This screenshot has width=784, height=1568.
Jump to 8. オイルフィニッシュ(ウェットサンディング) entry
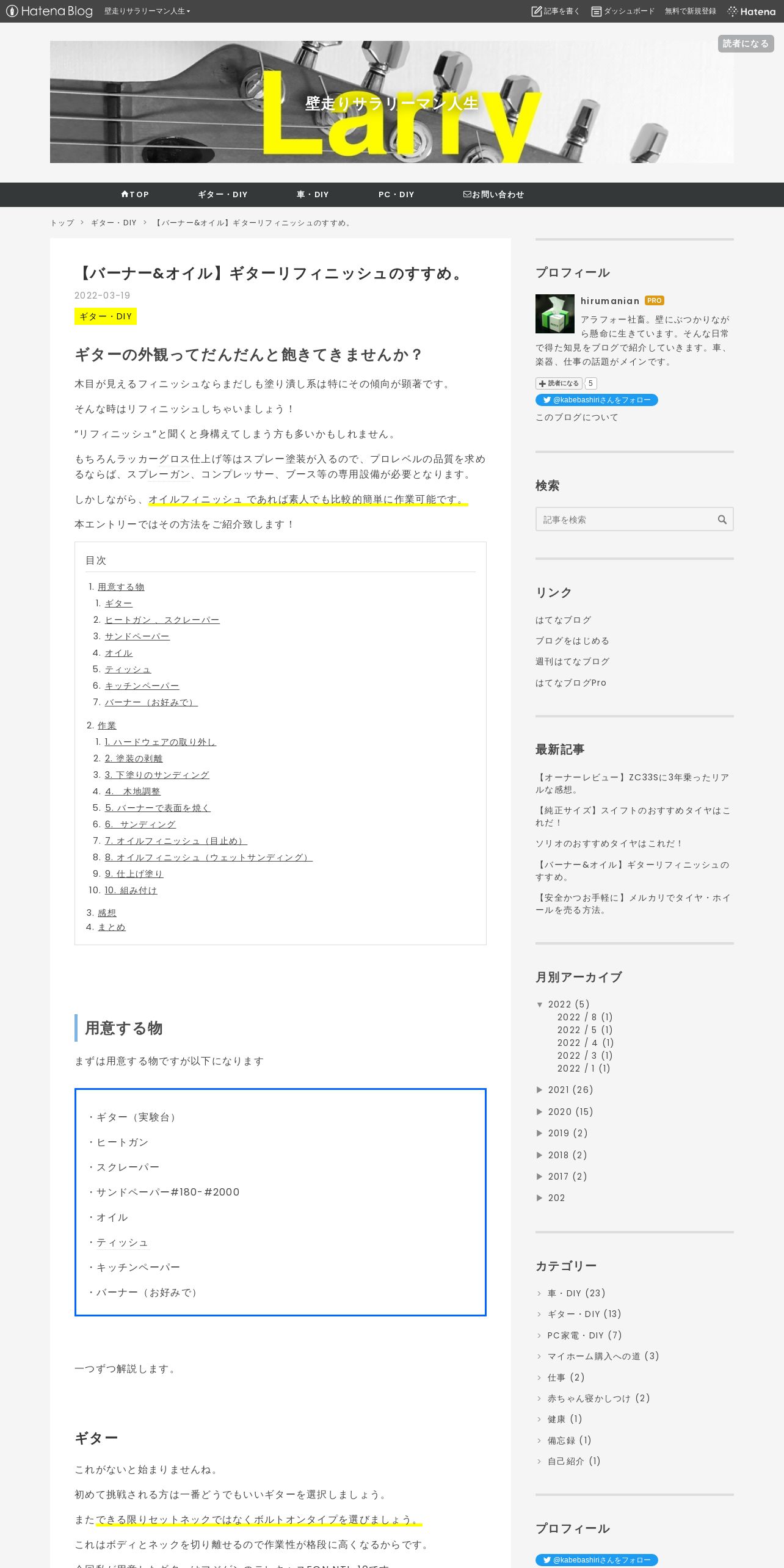point(208,857)
